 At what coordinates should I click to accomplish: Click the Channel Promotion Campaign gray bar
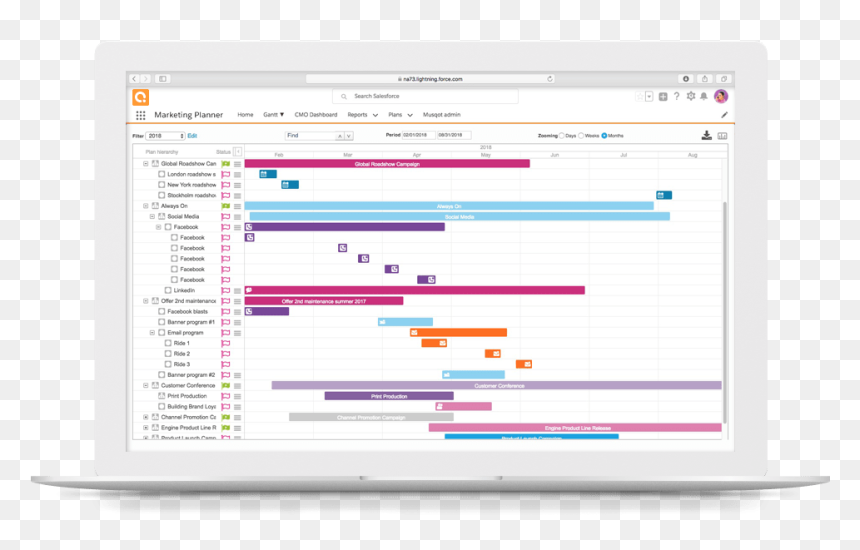pos(371,417)
